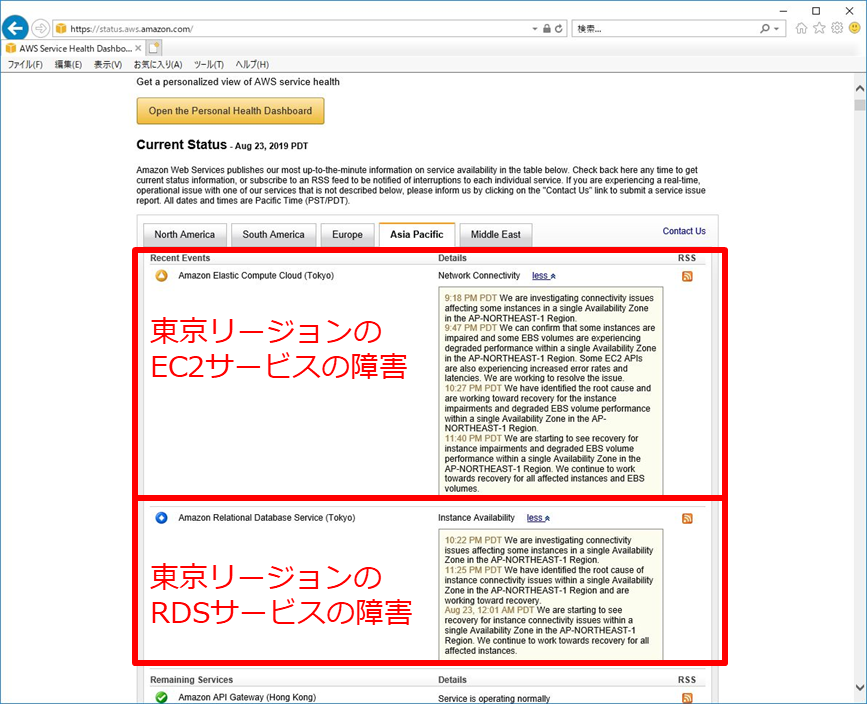Open the ツール(T) menu
The height and width of the screenshot is (704, 867).
click(x=208, y=65)
